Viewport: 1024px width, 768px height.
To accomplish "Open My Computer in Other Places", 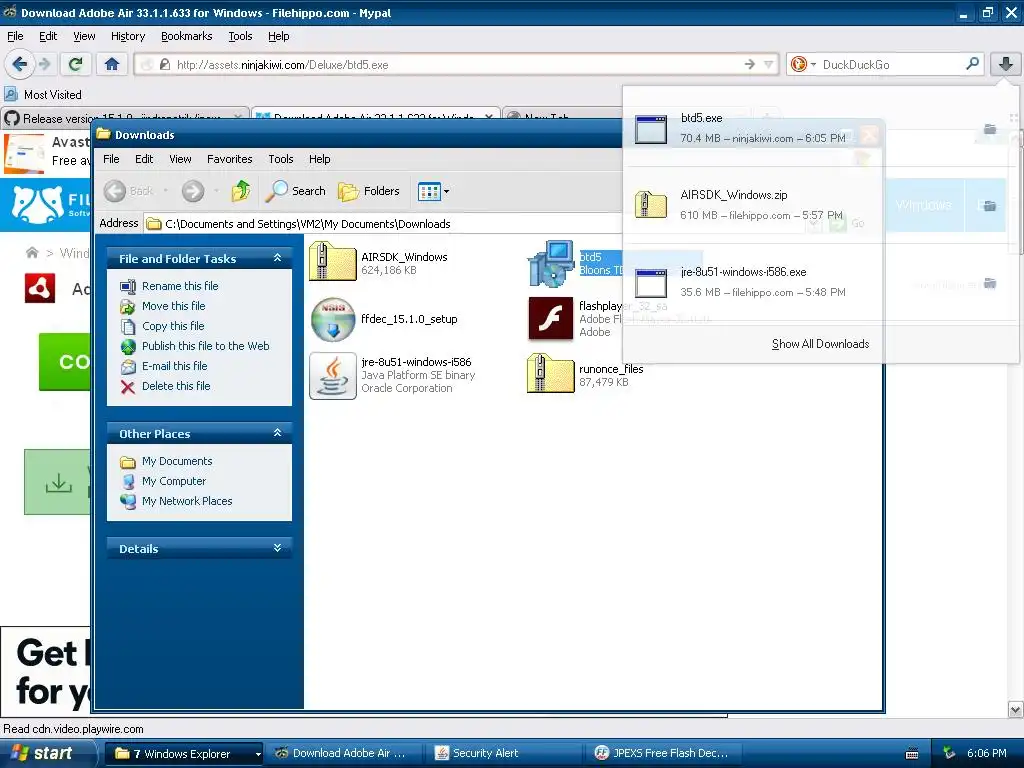I will click(174, 481).
